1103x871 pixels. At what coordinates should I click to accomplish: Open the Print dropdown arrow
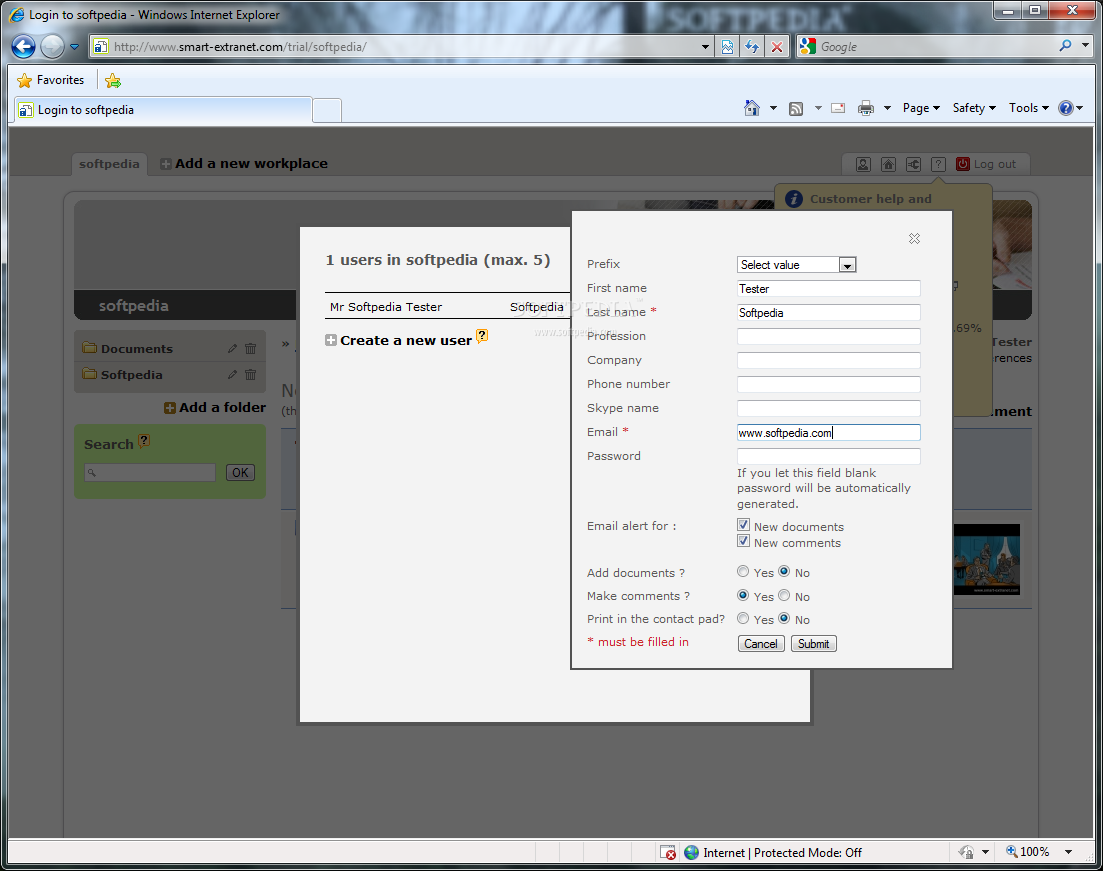tap(887, 108)
